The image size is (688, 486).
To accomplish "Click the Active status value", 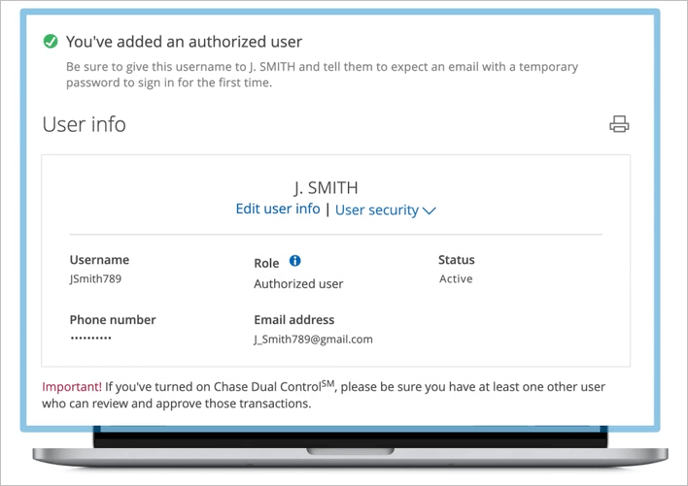I will tap(456, 279).
